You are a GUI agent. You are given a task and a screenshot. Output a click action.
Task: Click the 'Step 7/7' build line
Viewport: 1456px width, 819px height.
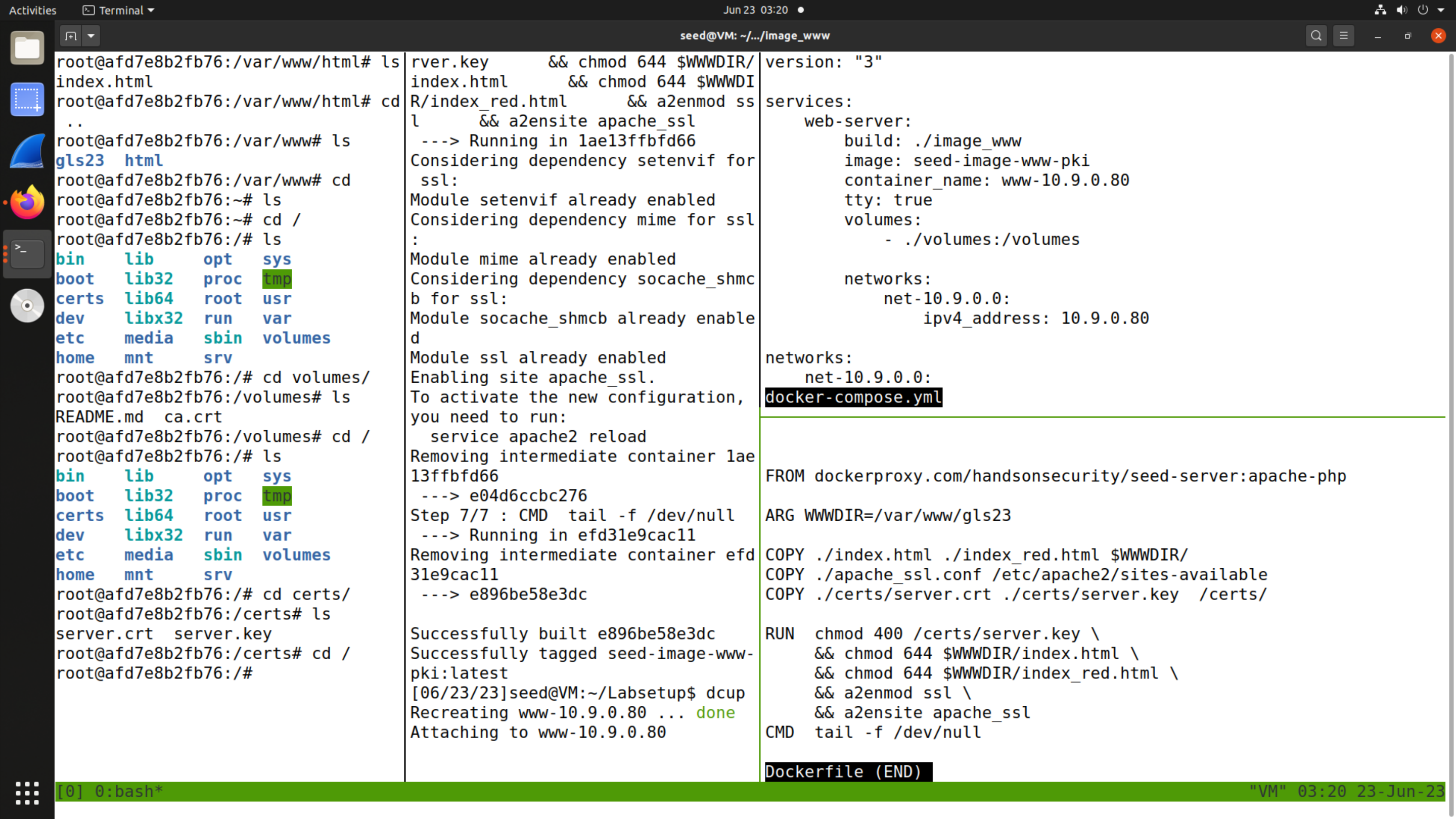[572, 515]
